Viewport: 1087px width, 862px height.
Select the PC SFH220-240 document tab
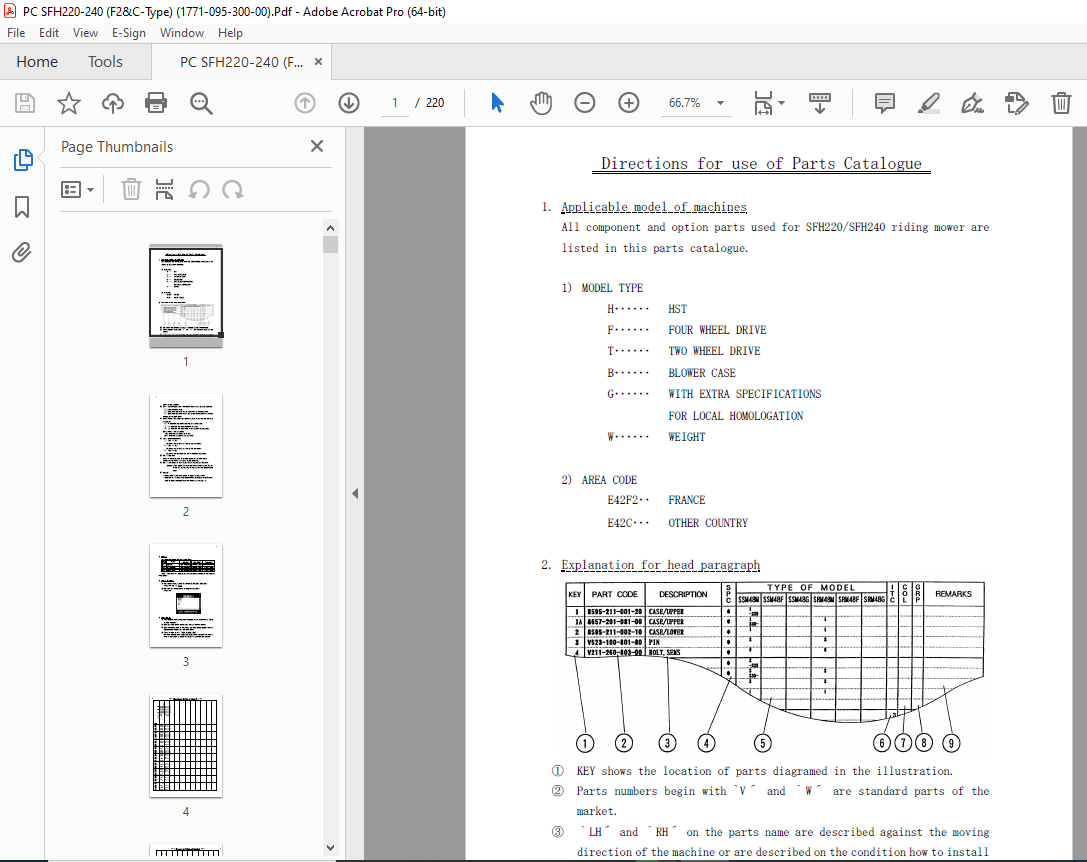pyautogui.click(x=241, y=62)
